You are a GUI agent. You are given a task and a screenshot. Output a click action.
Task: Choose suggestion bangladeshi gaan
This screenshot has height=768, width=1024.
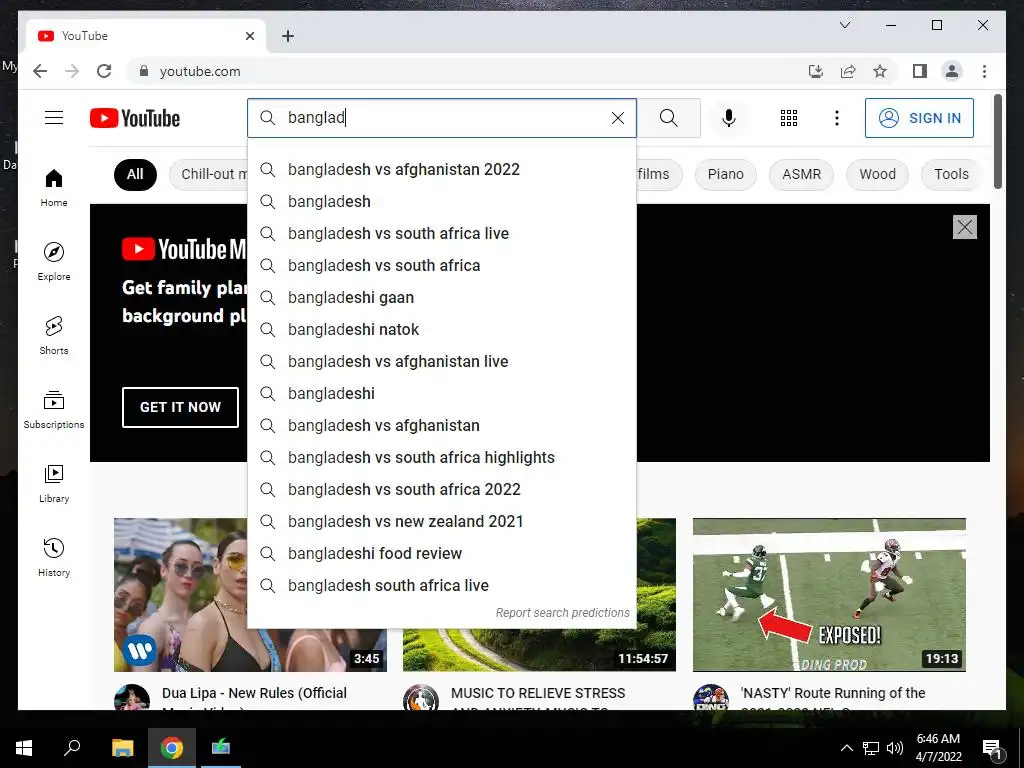(442, 298)
